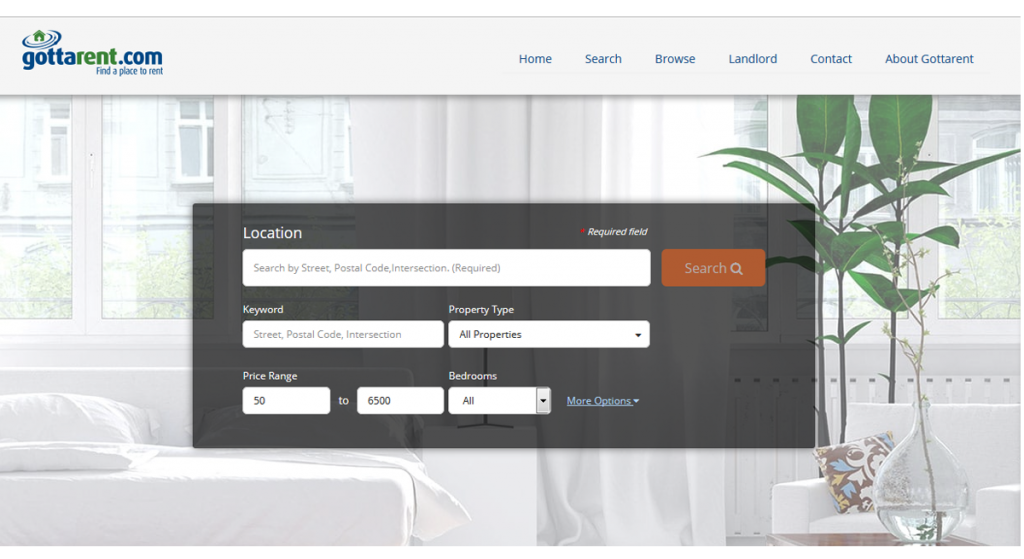Open the Home page link
Image resolution: width=1024 pixels, height=559 pixels.
535,59
